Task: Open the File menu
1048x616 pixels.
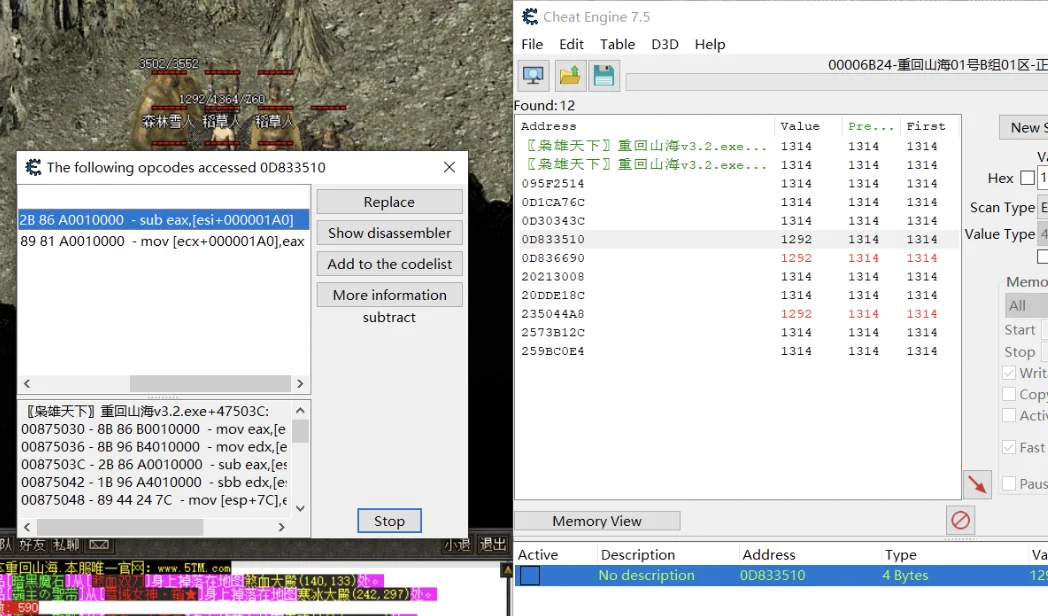Action: pos(532,44)
